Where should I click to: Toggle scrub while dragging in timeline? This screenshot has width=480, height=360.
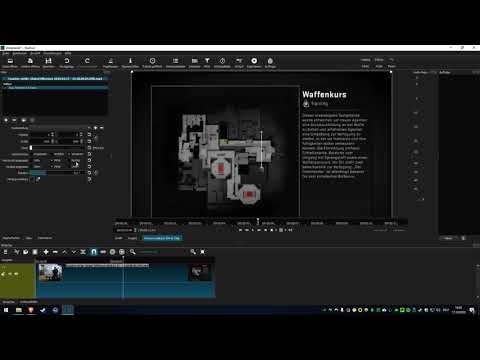[103, 252]
